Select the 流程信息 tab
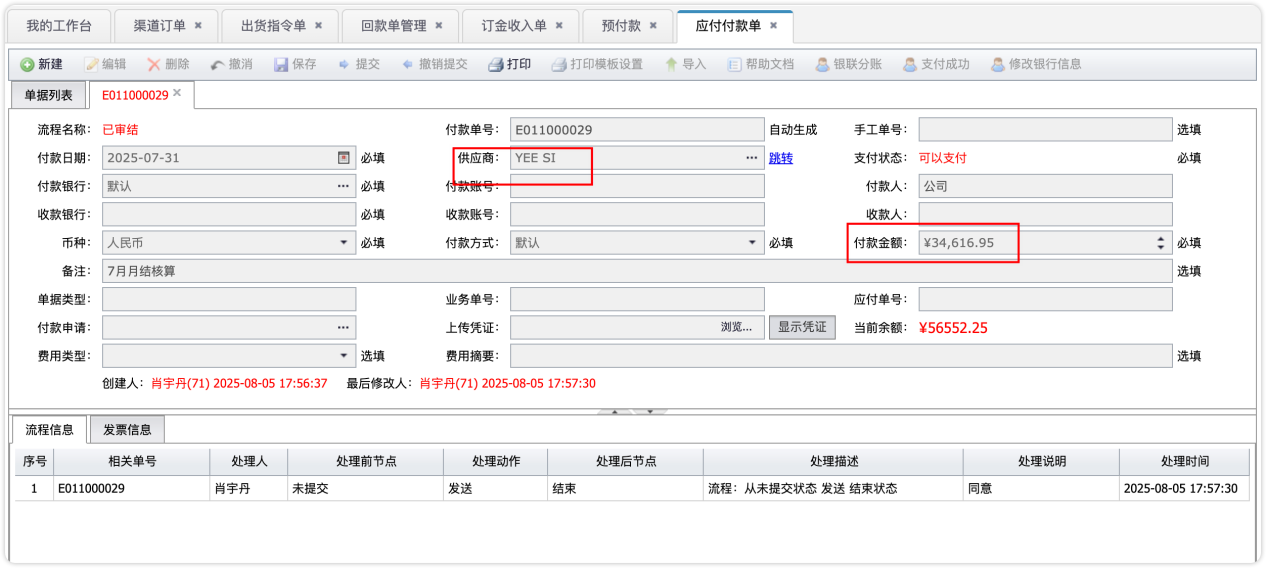 [49, 429]
